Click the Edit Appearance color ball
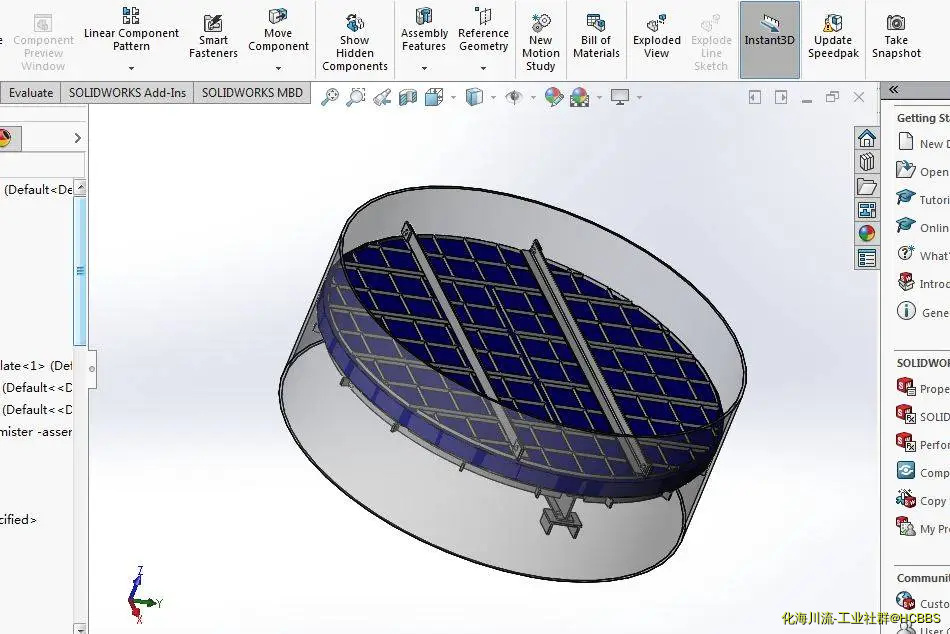Viewport: 950px width, 634px height. point(553,97)
